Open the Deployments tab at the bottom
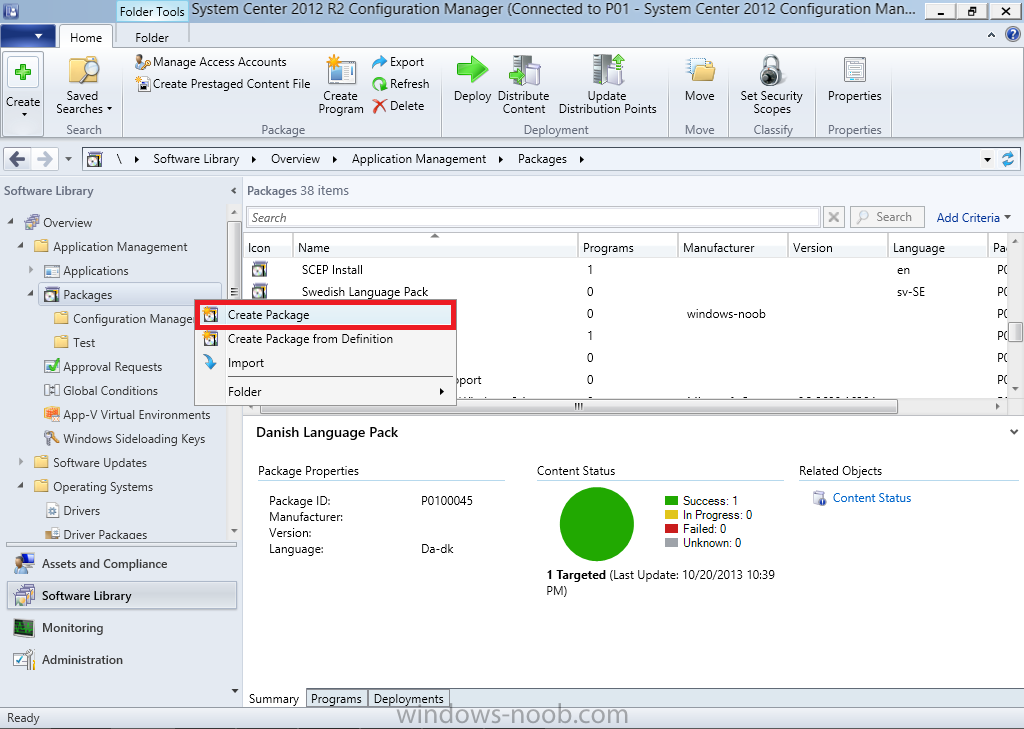 [x=409, y=698]
